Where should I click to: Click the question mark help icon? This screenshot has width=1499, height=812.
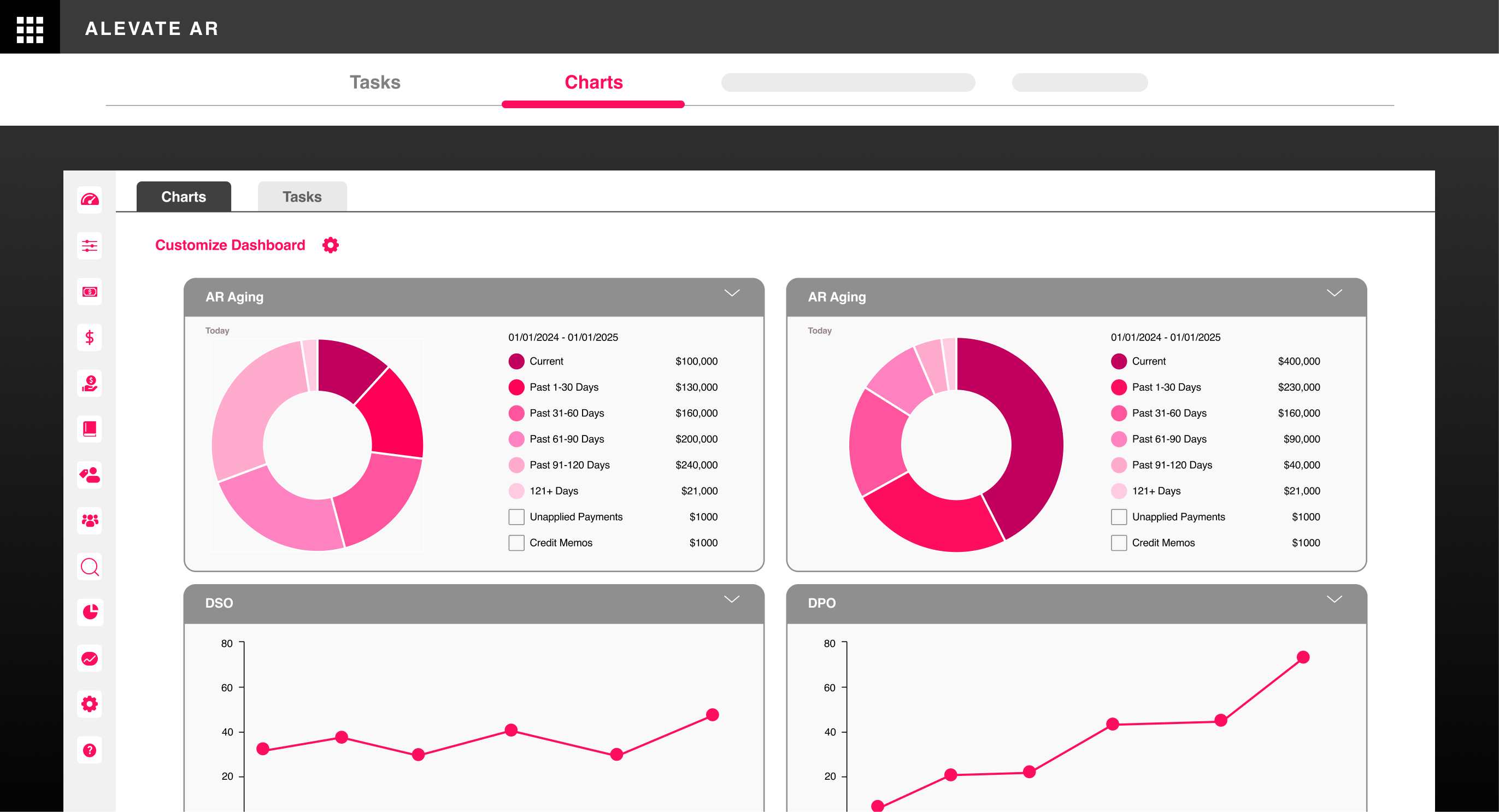(90, 750)
